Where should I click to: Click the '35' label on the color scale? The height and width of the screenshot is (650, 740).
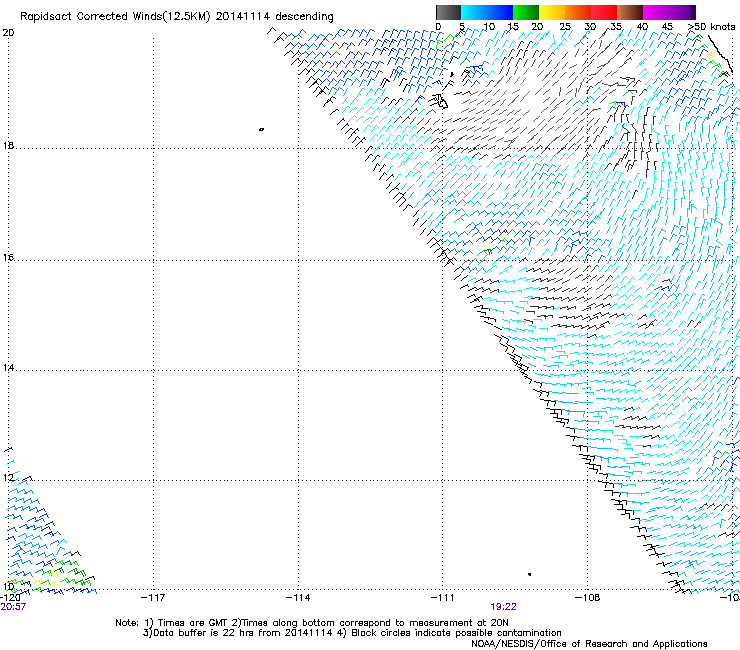point(616,26)
